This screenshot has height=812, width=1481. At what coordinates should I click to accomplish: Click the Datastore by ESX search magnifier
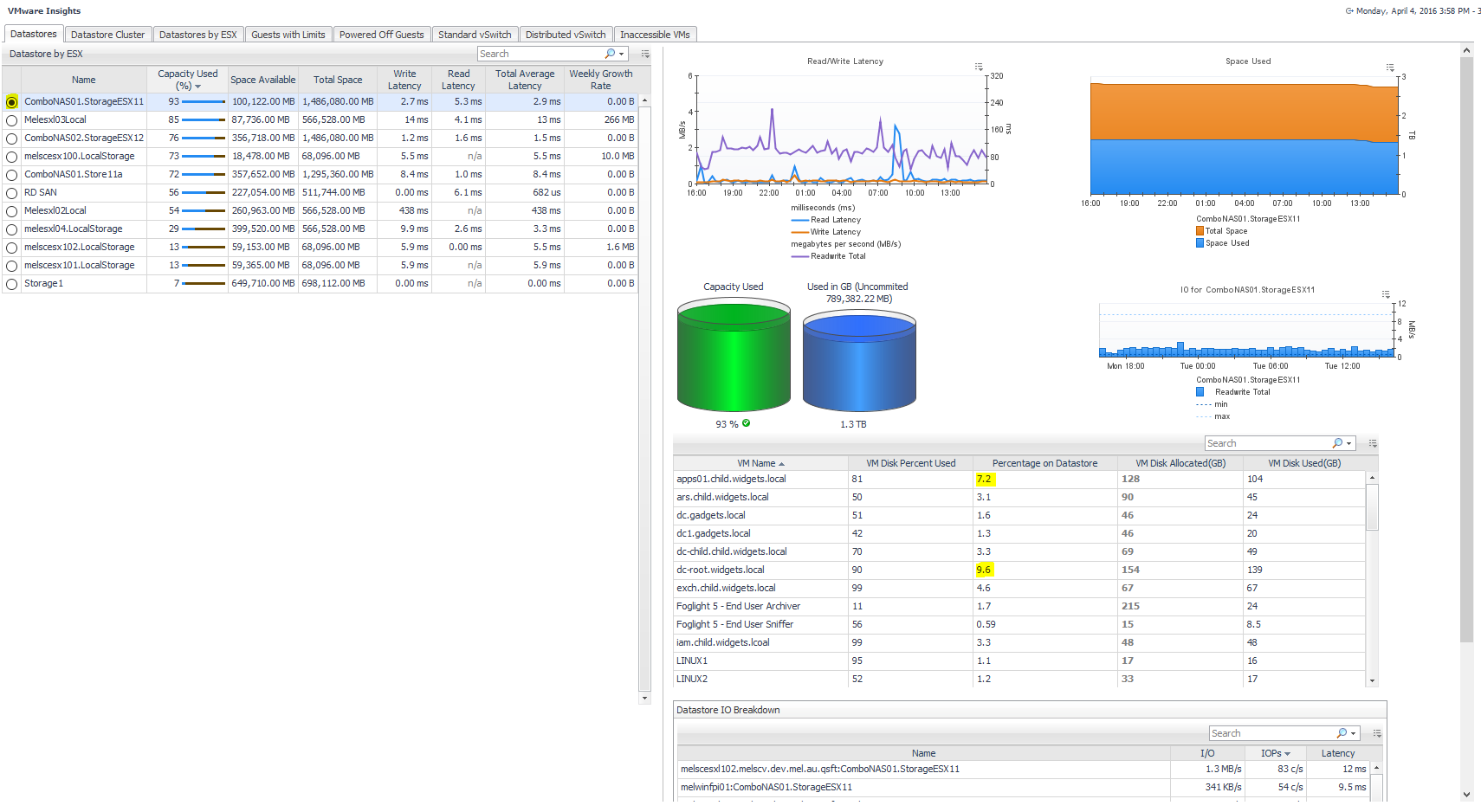610,54
